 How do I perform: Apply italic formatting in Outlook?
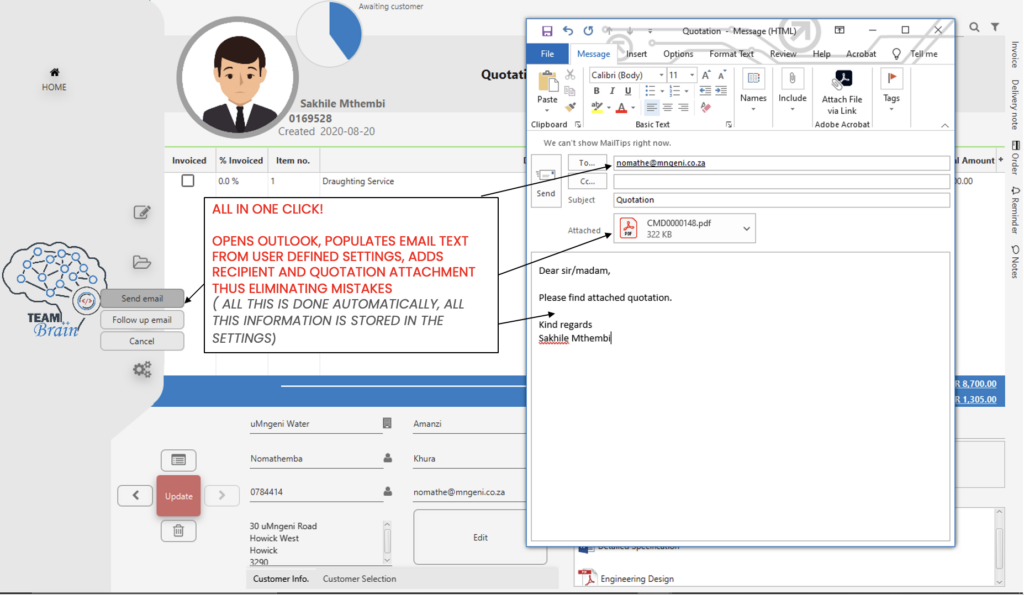pos(612,91)
